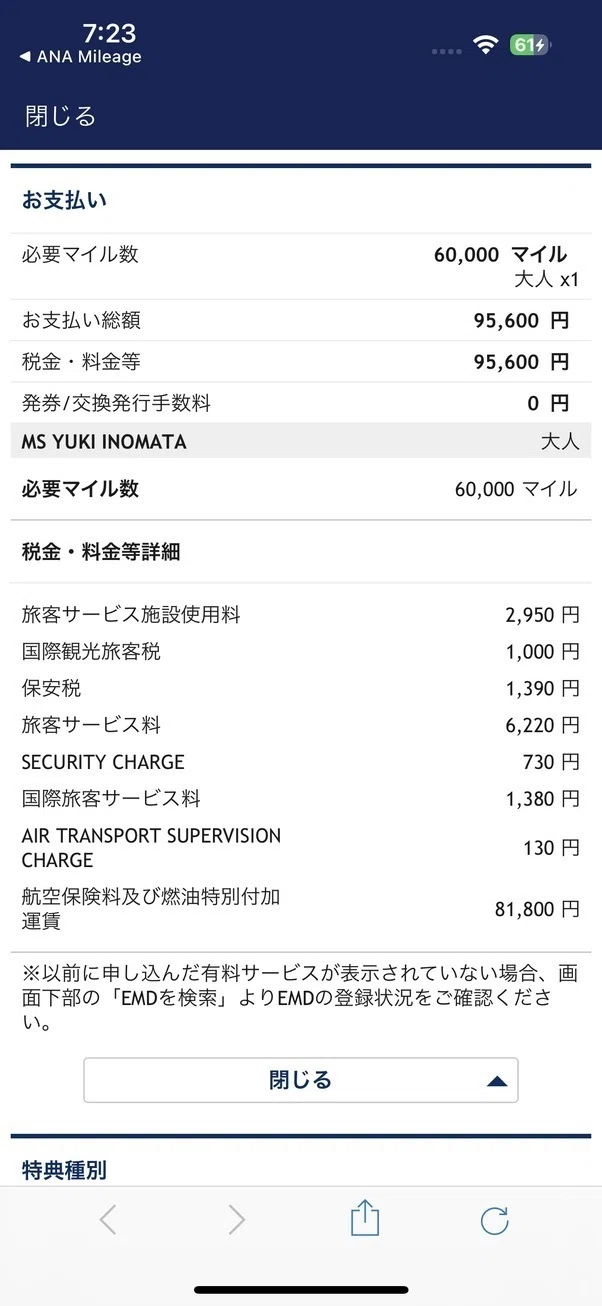Viewport: 602px width, 1306px height.
Task: Select the MS YUKI INOMATA passenger row
Action: coord(301,441)
